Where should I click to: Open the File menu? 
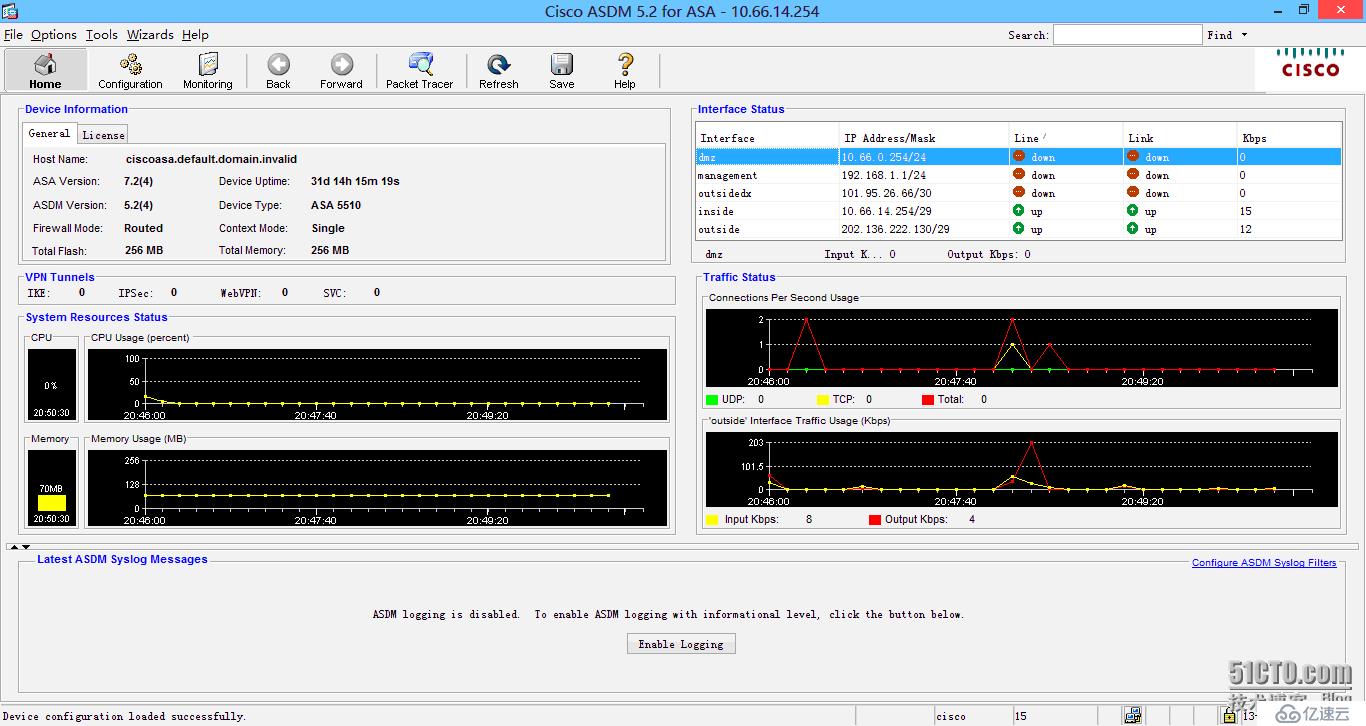pos(13,34)
